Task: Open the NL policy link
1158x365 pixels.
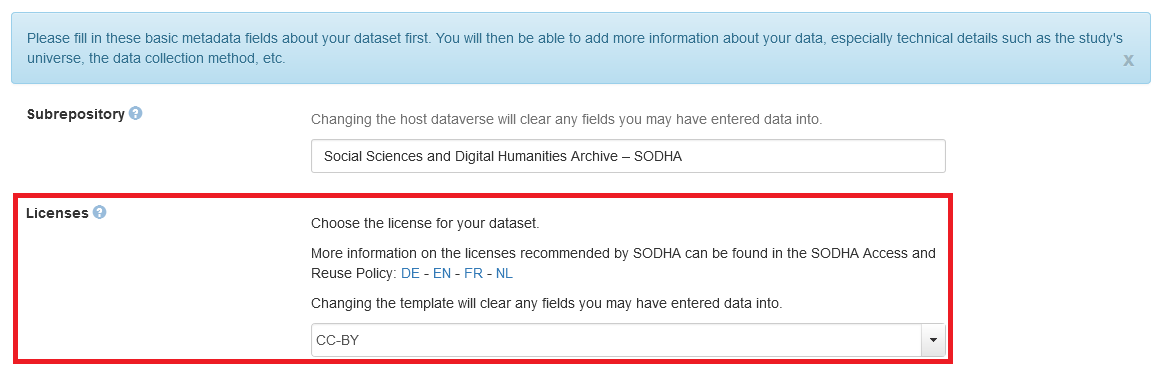Action: click(x=504, y=273)
